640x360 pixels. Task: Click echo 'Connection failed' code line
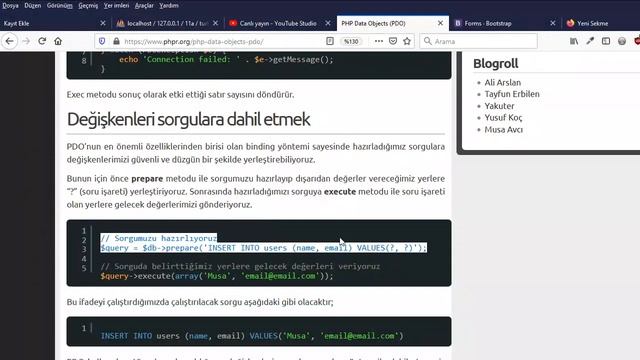point(226,60)
